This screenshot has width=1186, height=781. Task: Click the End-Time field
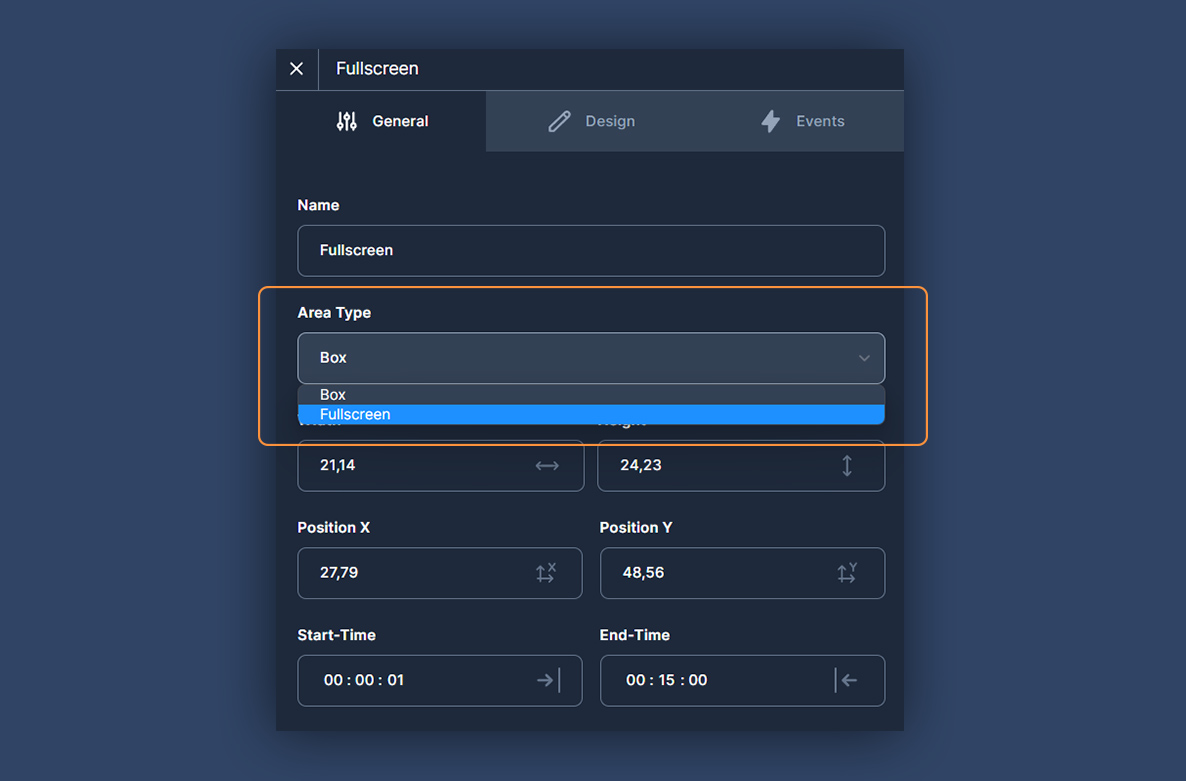coord(742,680)
